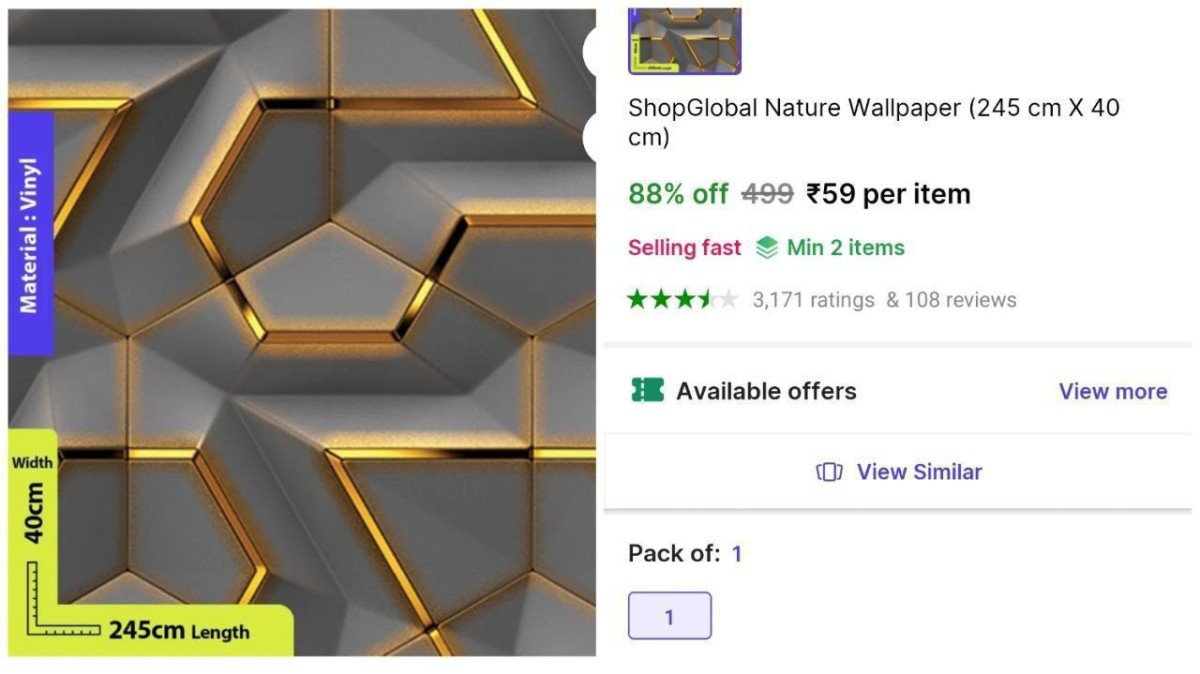Click the ticket icon beside Available offers

(647, 390)
